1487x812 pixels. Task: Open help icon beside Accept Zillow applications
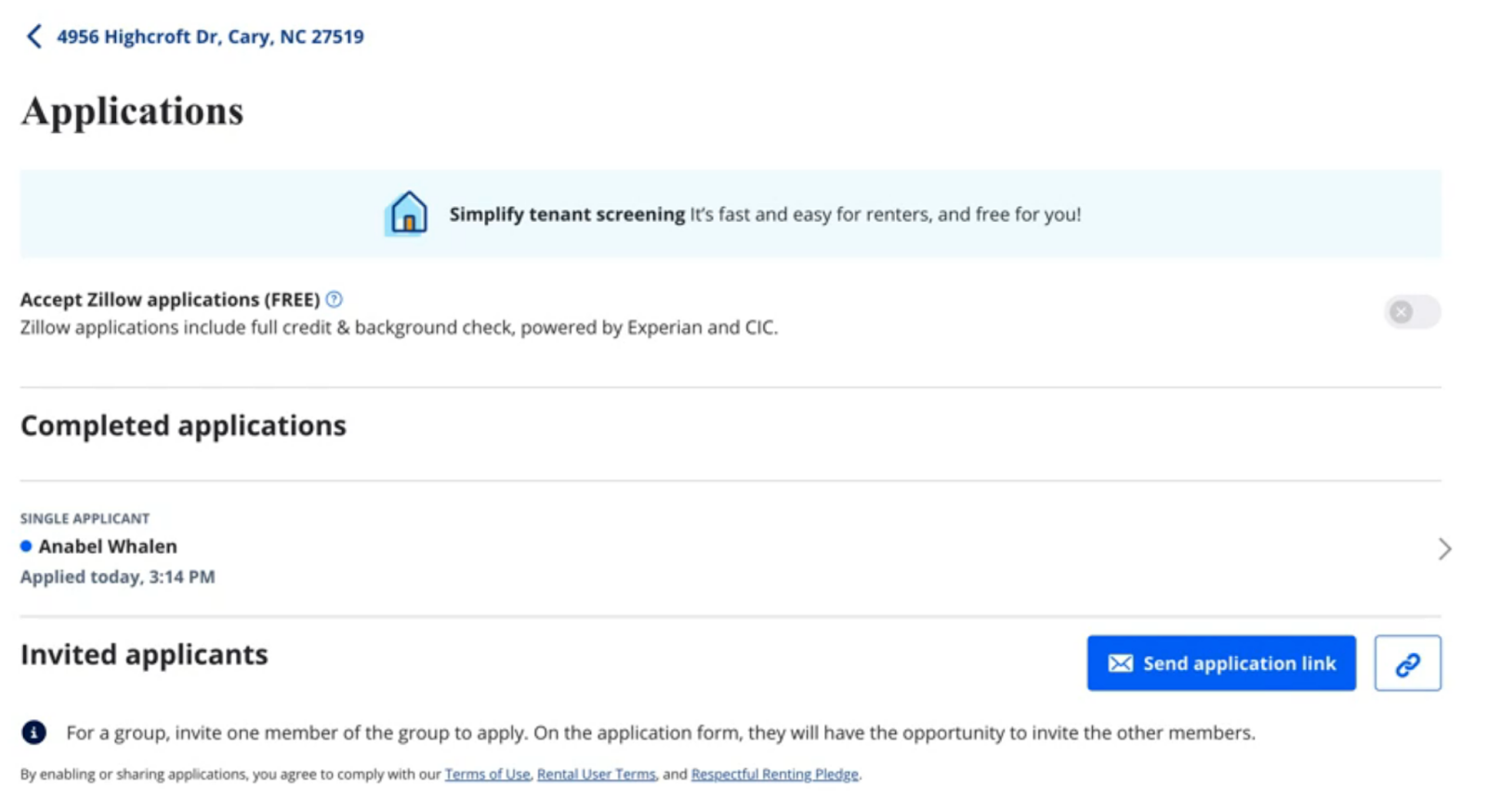[335, 299]
